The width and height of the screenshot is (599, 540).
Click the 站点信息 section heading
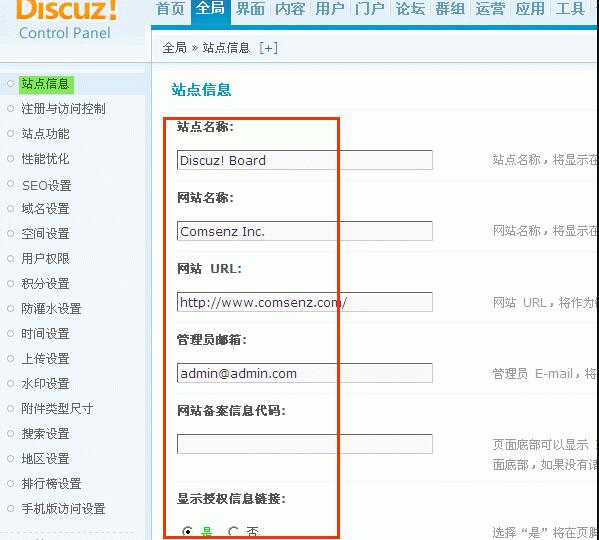pos(201,90)
